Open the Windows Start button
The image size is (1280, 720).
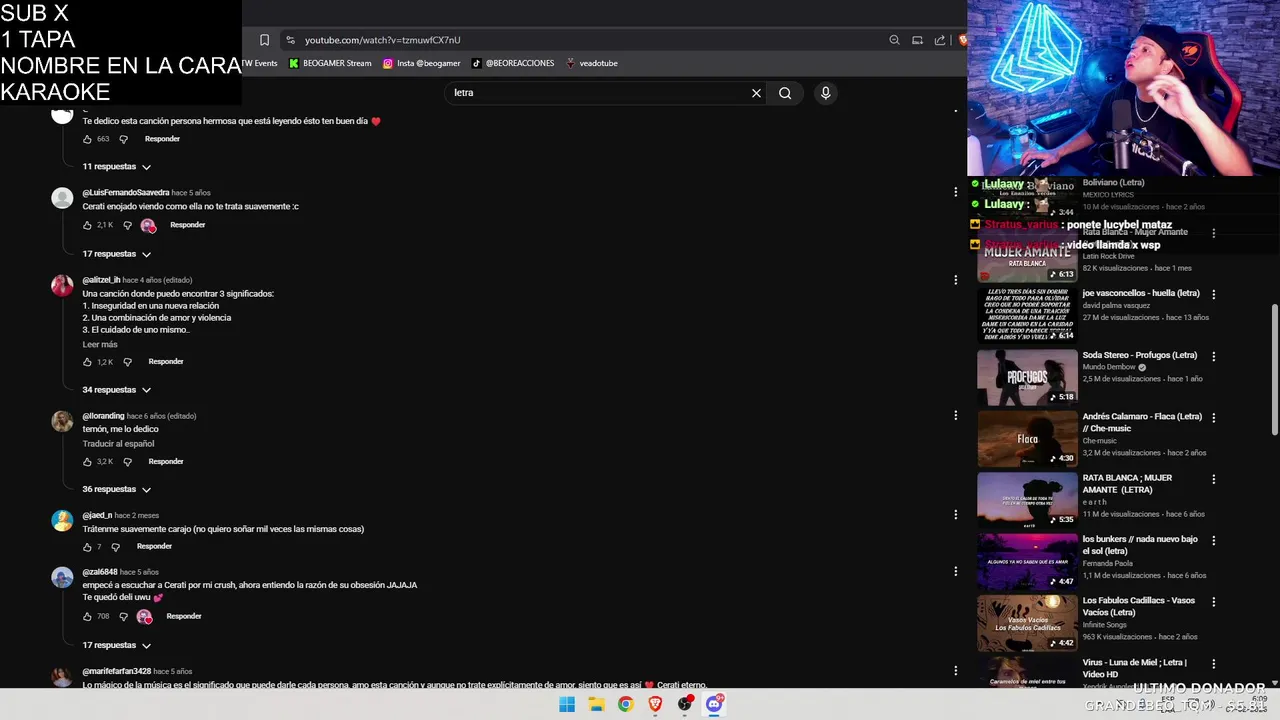[x=567, y=704]
